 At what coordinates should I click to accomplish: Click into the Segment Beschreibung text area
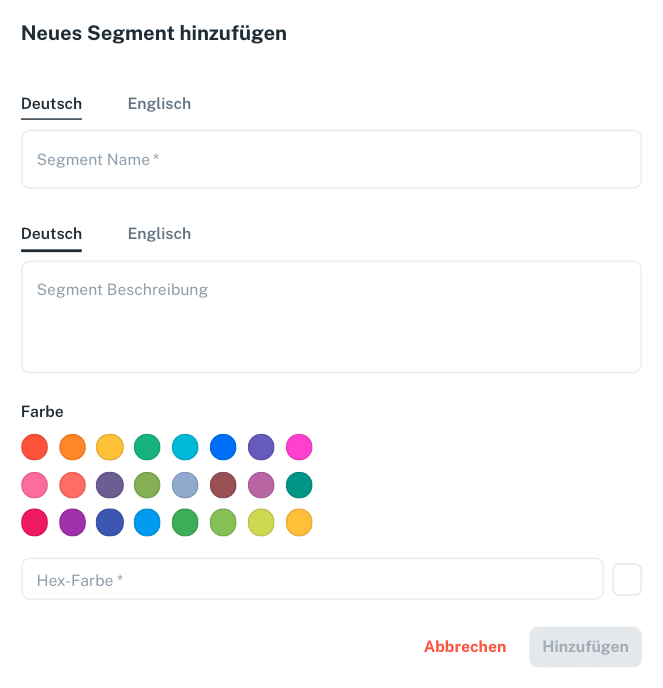click(x=331, y=316)
